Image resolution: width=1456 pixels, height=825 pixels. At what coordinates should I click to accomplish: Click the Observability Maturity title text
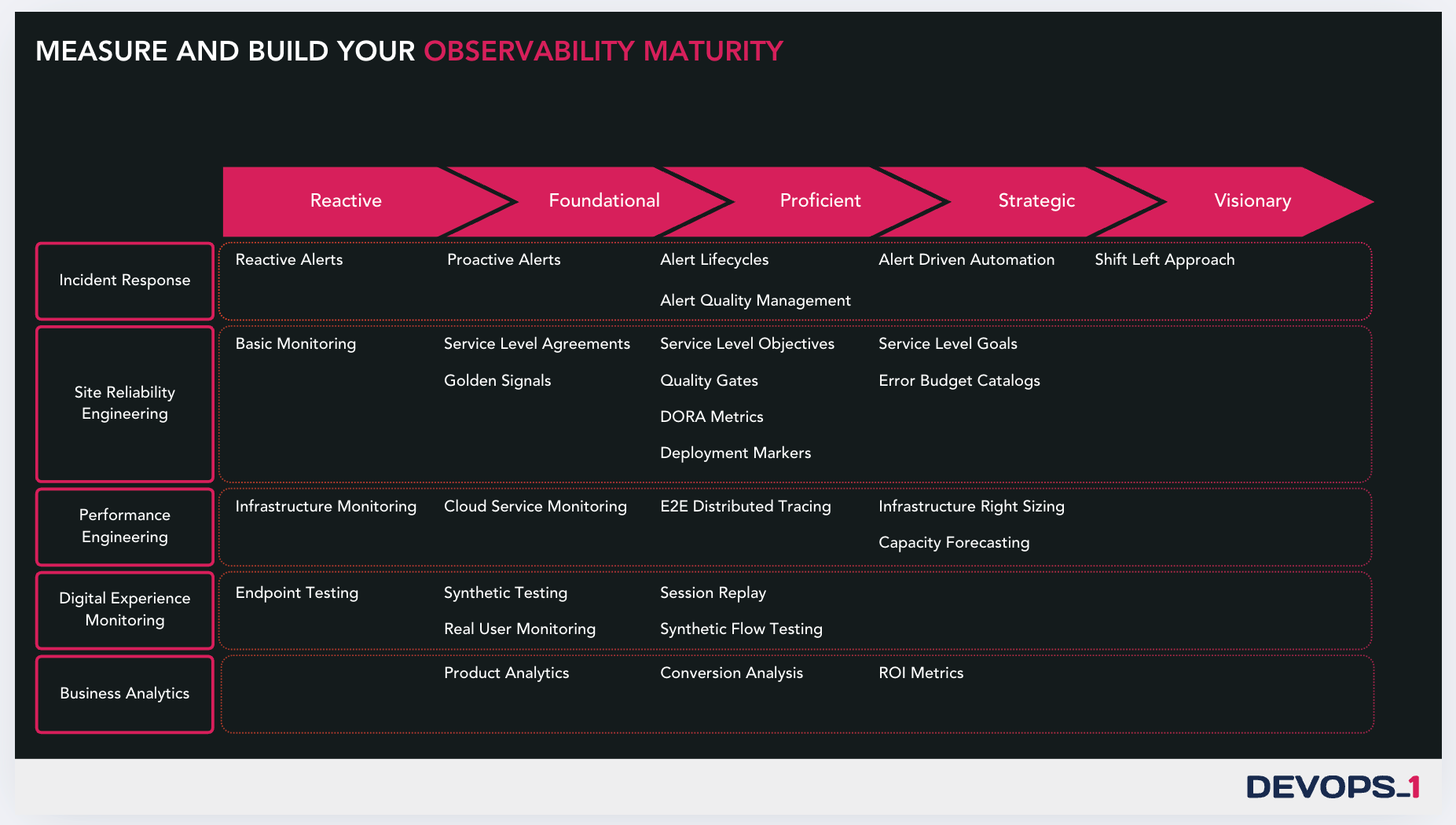coord(603,51)
